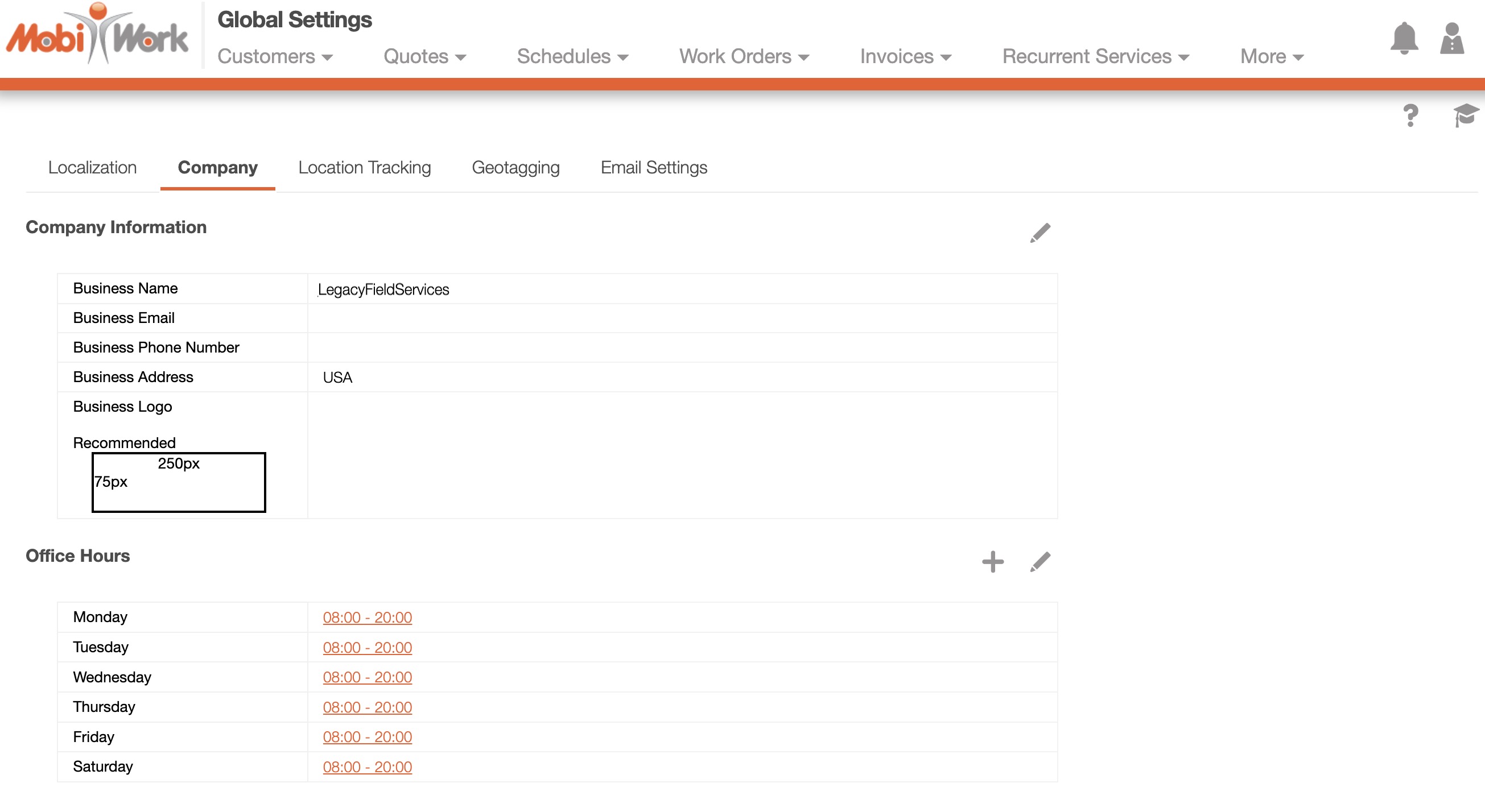
Task: Expand the Invoices dropdown
Action: (x=905, y=56)
